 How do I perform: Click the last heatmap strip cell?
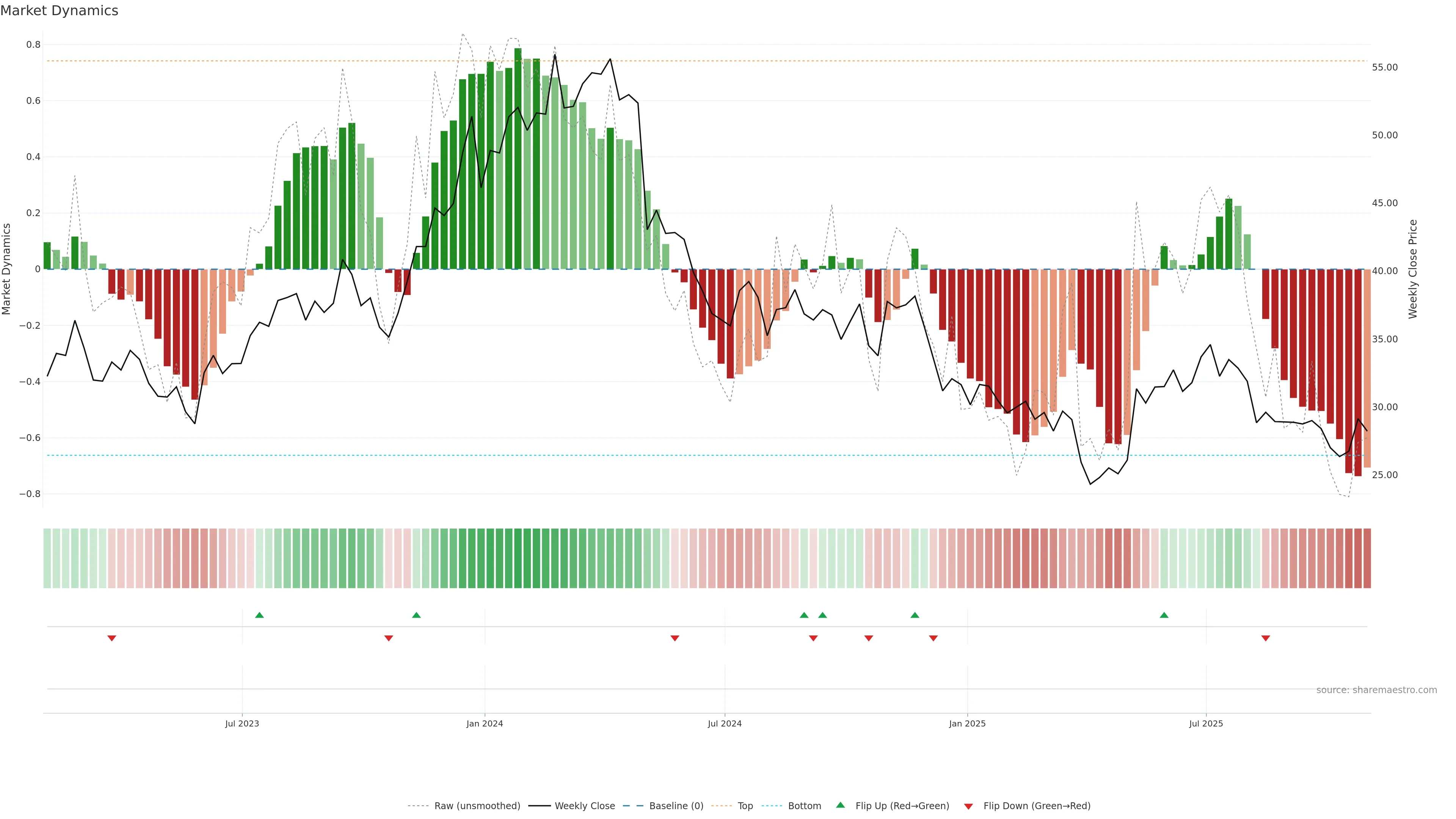tap(1367, 558)
